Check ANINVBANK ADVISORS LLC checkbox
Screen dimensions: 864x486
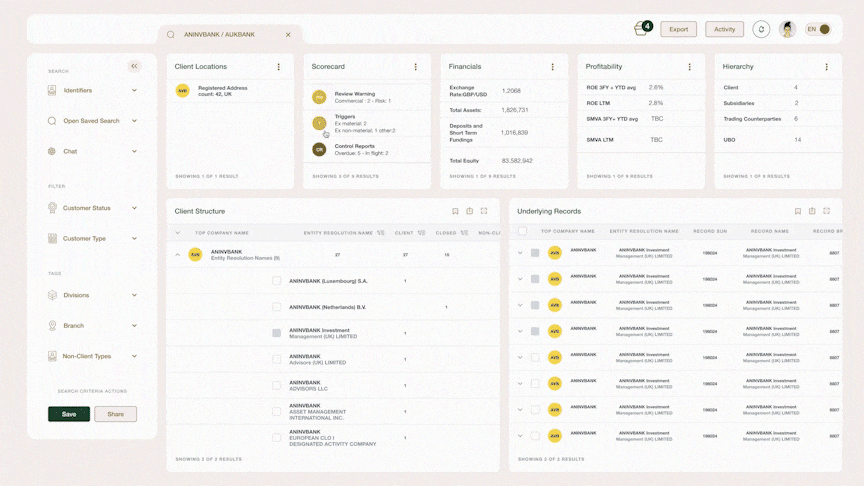(x=277, y=385)
